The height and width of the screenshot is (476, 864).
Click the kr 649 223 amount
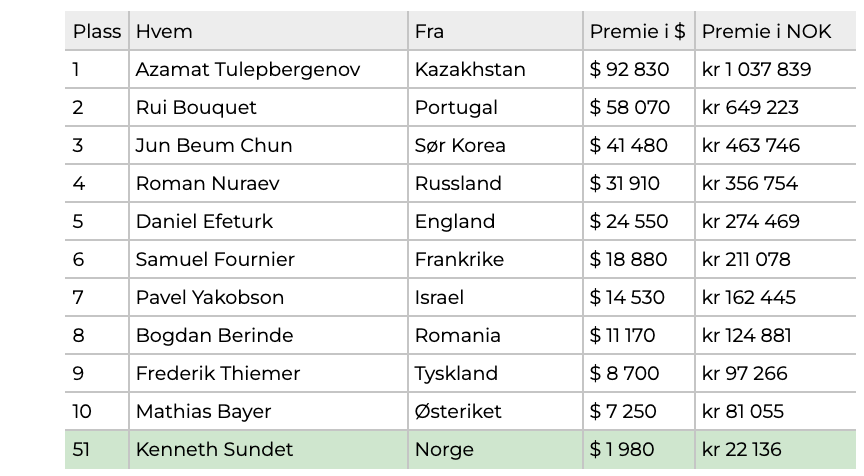(x=750, y=107)
